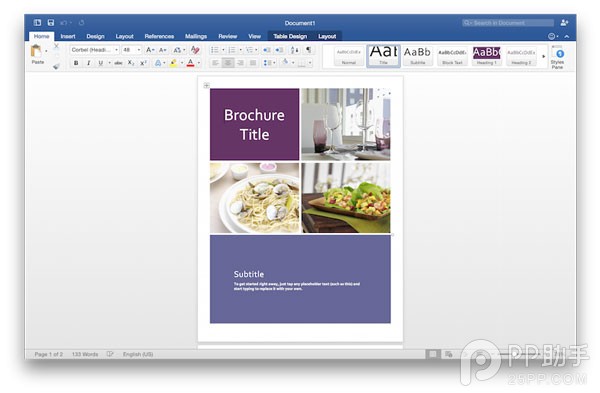600x393 pixels.
Task: Open the Review tab
Action: tap(228, 36)
